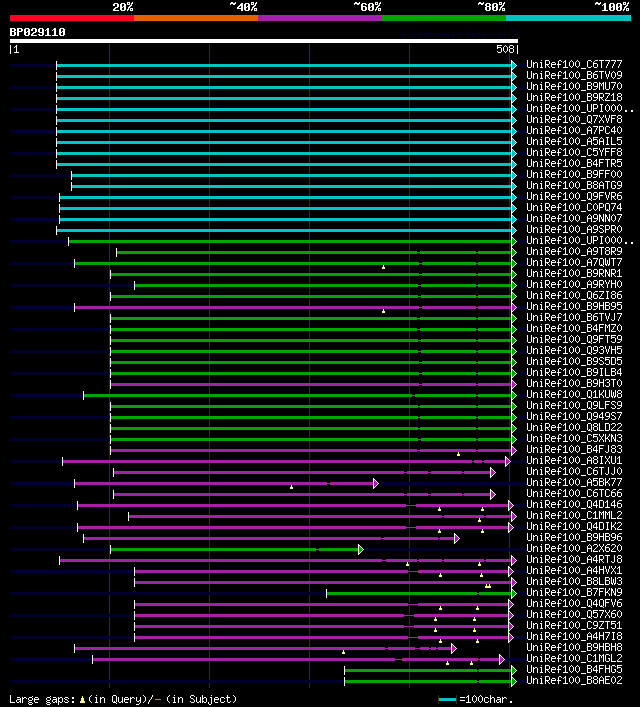This screenshot has height=707, width=640.
Task: Select the UniRef100_A7QWT7 label
Action: click(x=574, y=262)
